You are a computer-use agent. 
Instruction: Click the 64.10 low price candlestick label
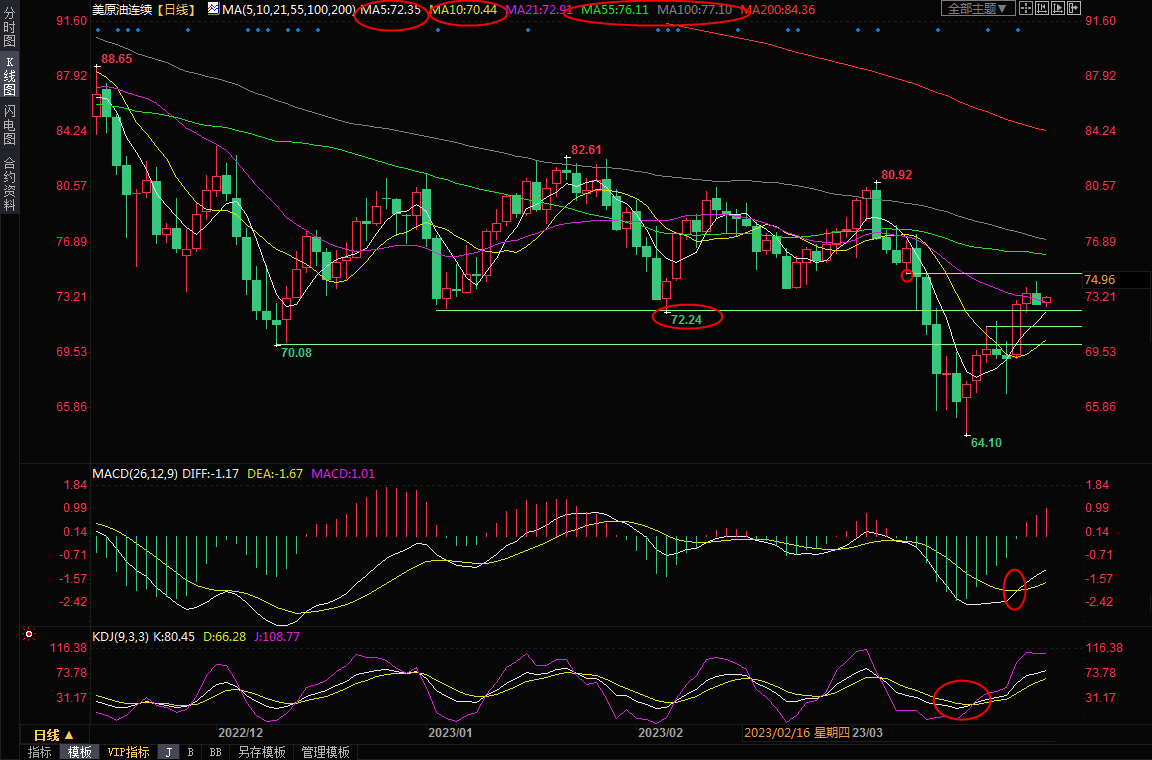click(985, 442)
